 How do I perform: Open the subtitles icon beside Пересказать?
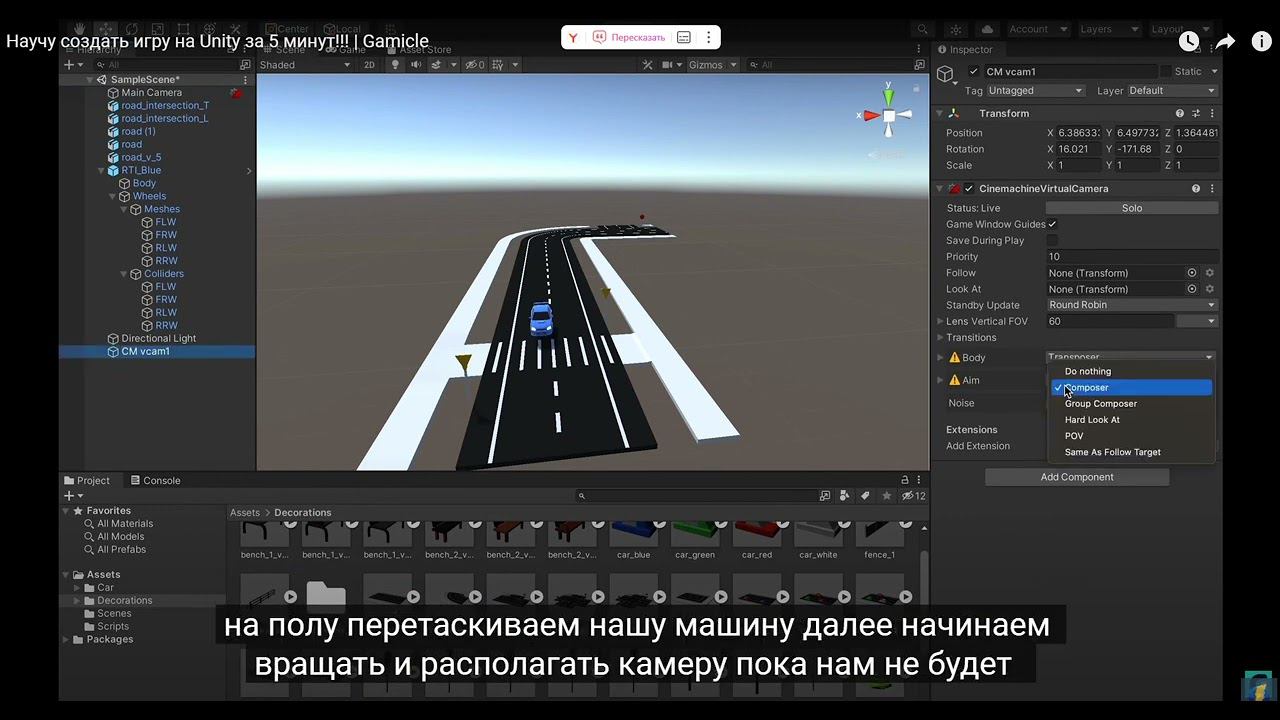(684, 37)
